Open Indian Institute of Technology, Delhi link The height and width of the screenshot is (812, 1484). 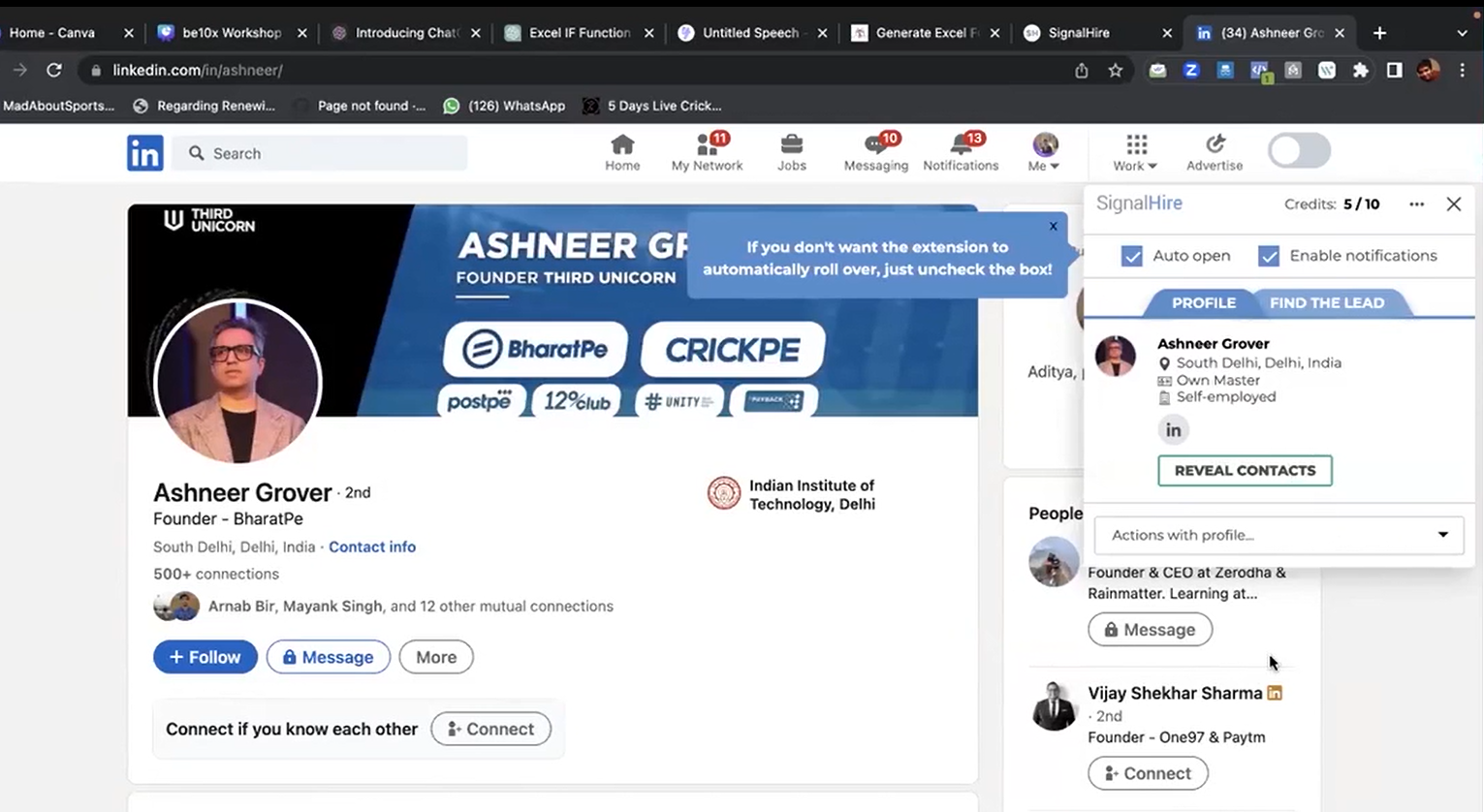(791, 494)
